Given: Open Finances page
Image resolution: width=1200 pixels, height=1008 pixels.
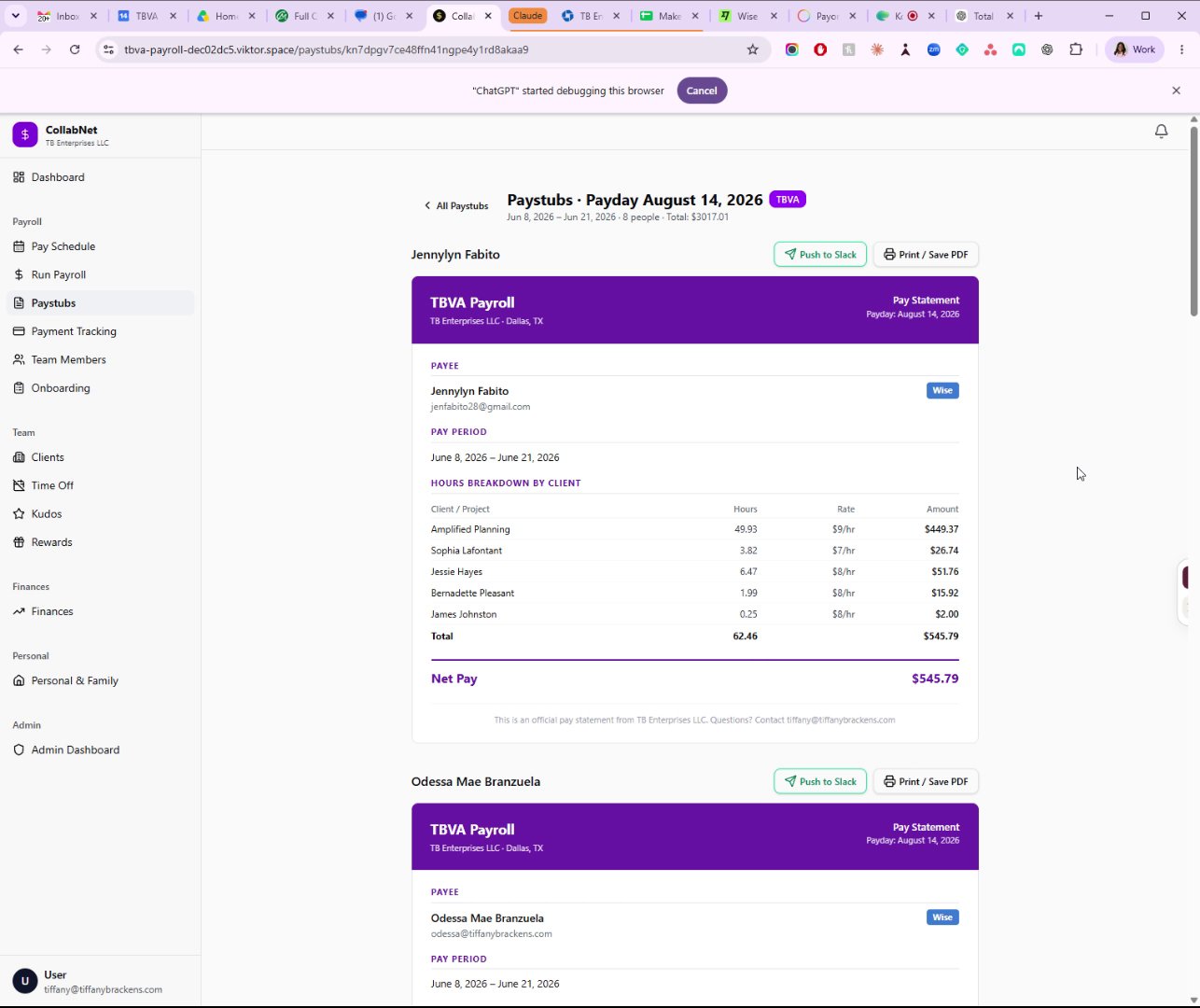Looking at the screenshot, I should point(100,611).
